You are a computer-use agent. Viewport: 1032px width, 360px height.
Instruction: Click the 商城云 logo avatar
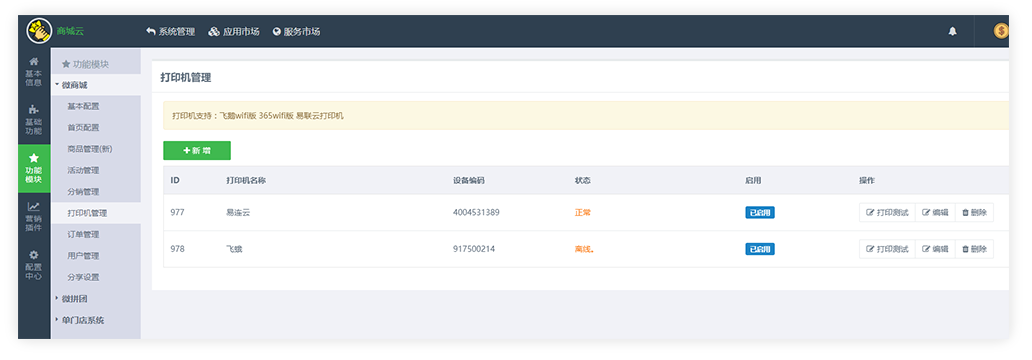click(39, 31)
